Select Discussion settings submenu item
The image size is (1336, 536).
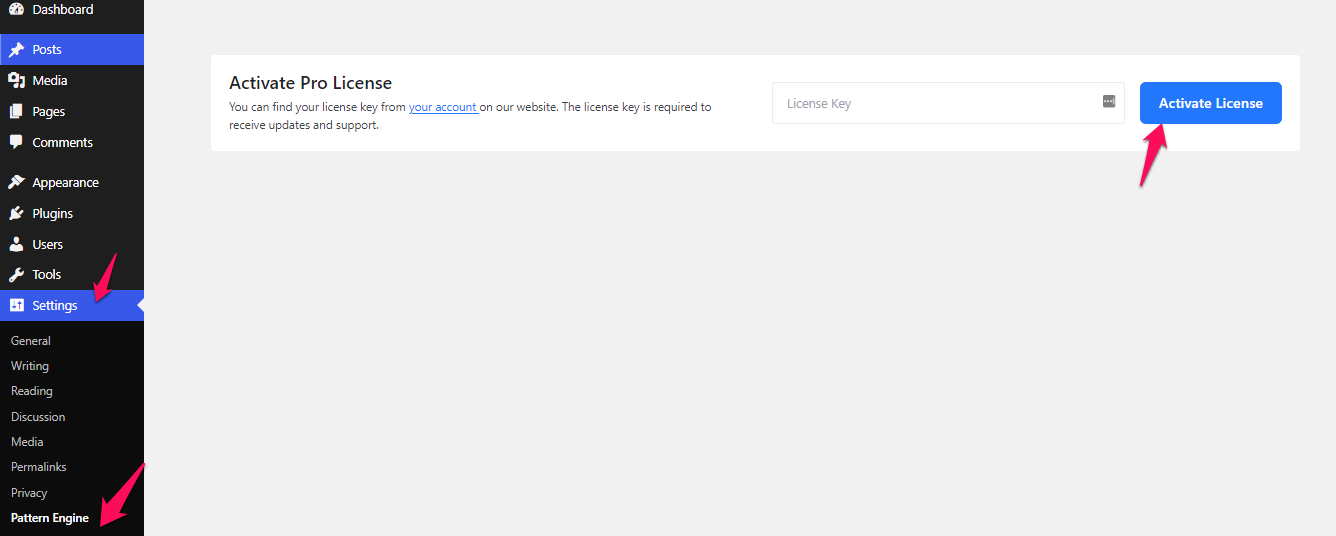coord(38,416)
